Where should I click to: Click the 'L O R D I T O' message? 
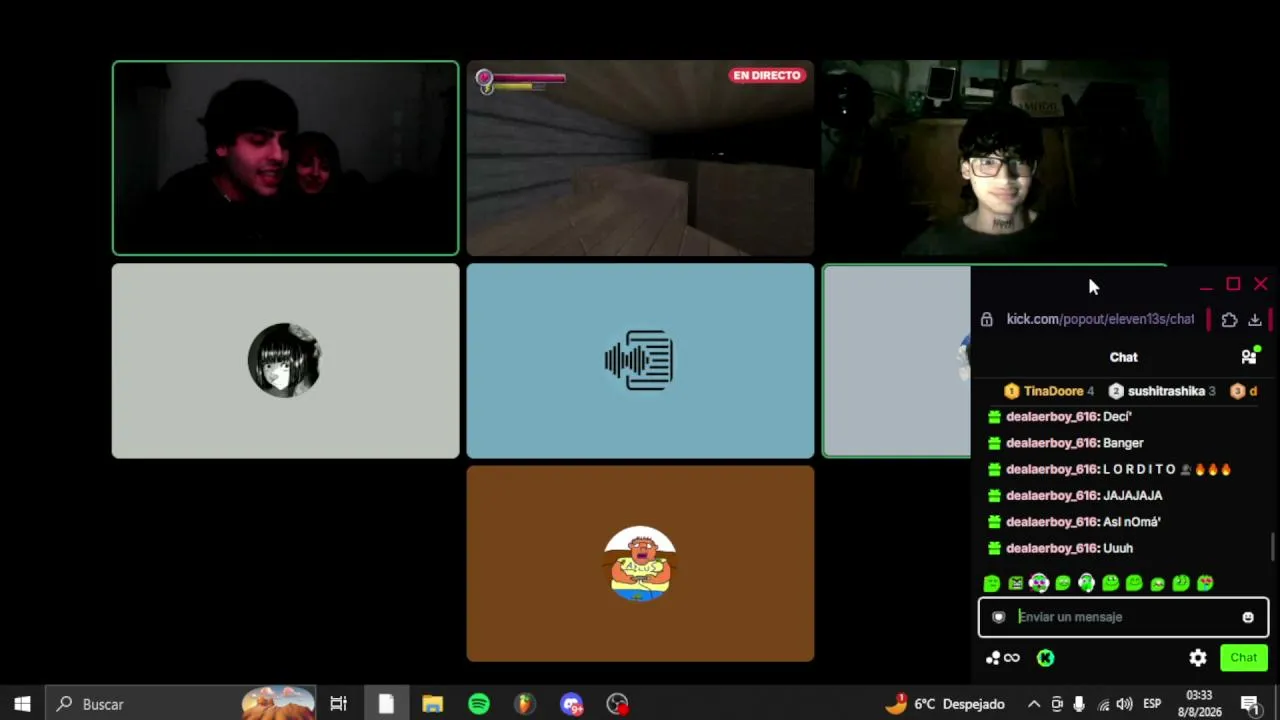click(1139, 469)
